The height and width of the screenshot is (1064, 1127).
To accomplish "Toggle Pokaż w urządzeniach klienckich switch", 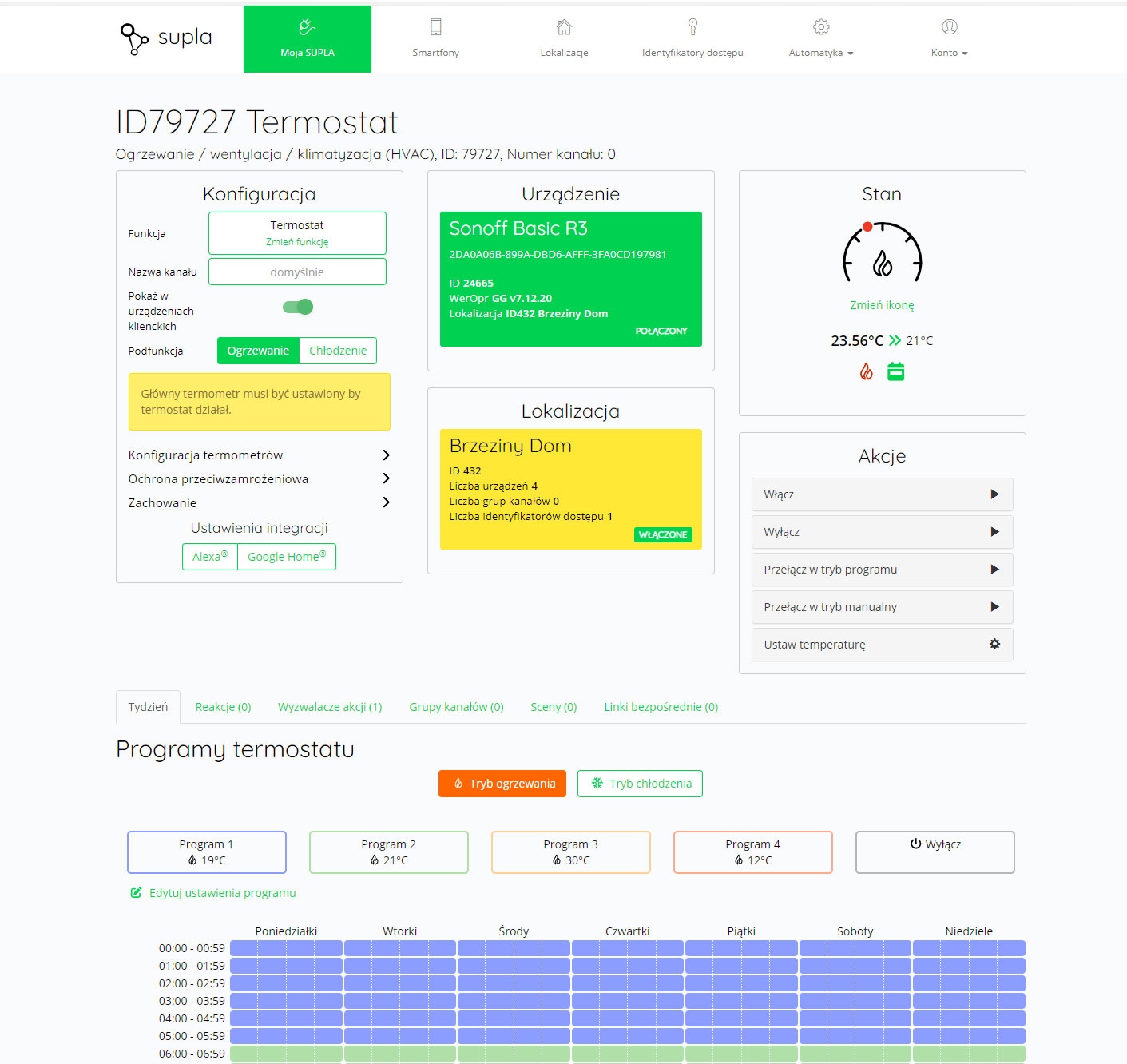I will [x=298, y=307].
